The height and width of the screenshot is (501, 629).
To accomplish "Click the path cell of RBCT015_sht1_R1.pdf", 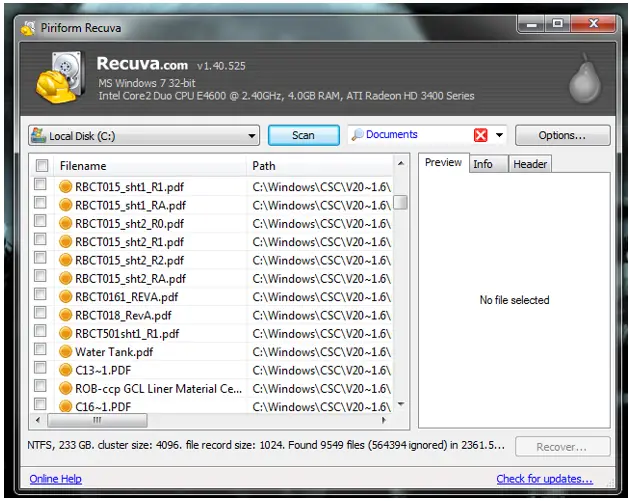I will pyautogui.click(x=321, y=187).
